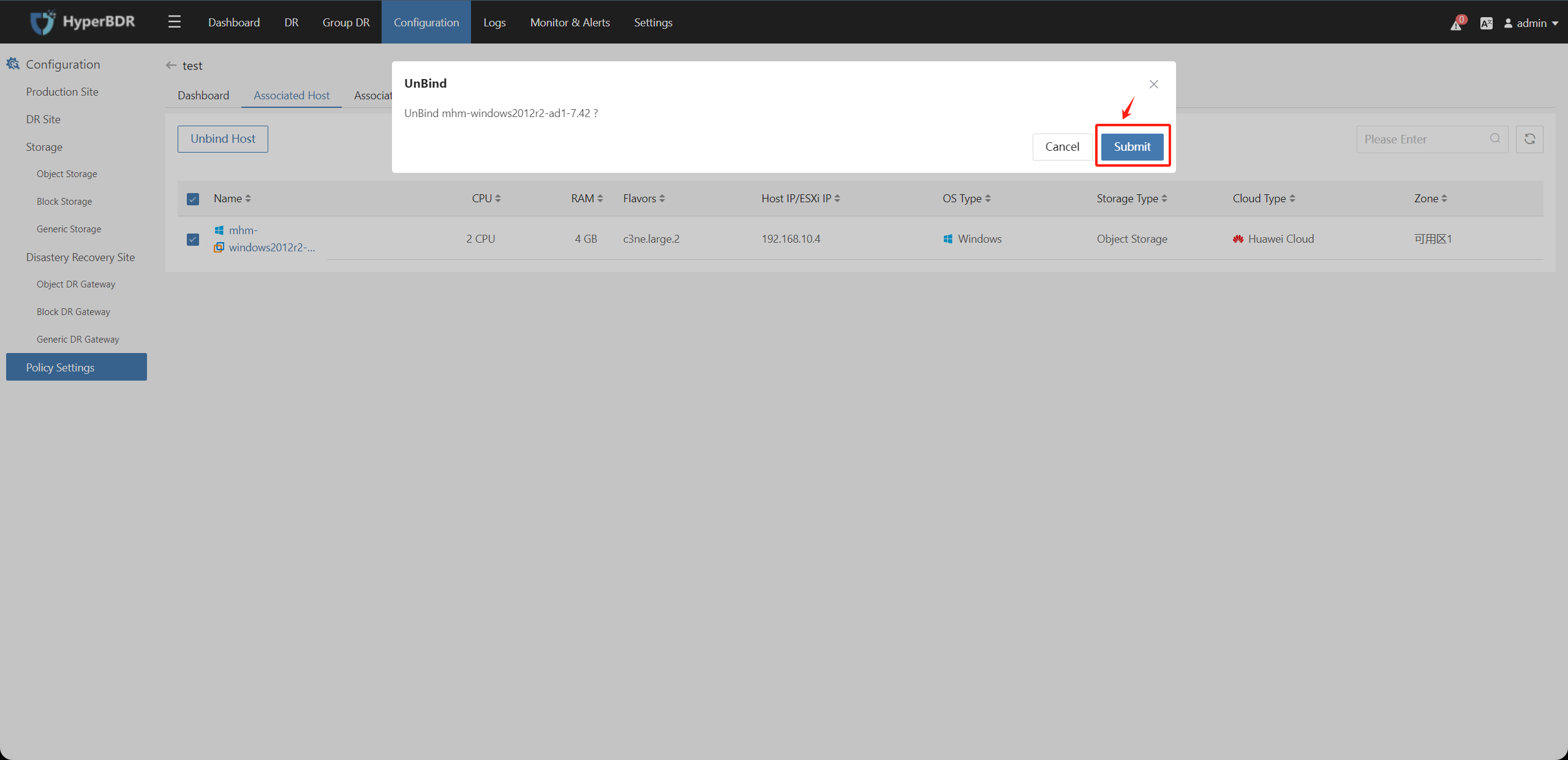The height and width of the screenshot is (760, 1568).
Task: Open the Dashboard navigation icon
Action: point(175,22)
